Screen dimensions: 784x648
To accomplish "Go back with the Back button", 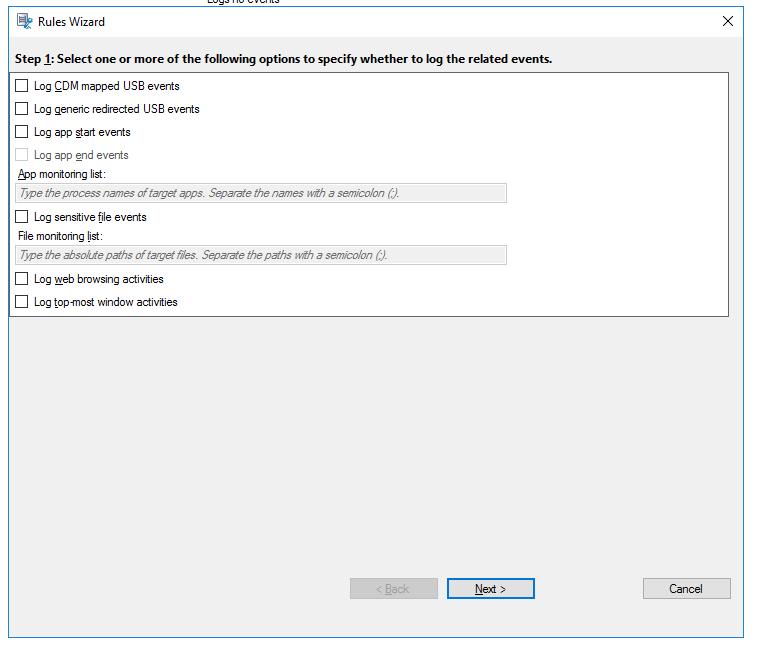I will coord(393,589).
